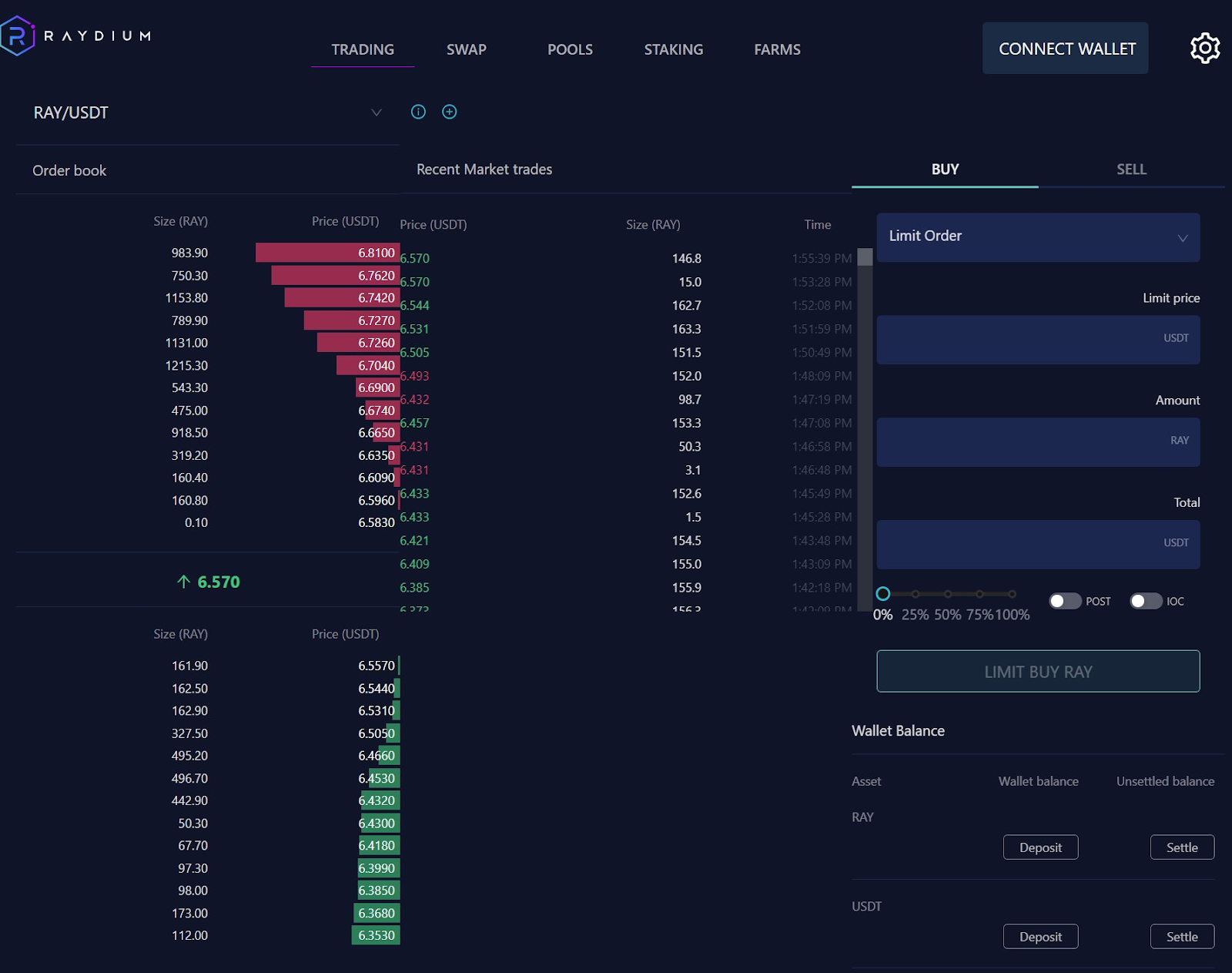Select ask price 6.7040 in order book

tap(376, 365)
